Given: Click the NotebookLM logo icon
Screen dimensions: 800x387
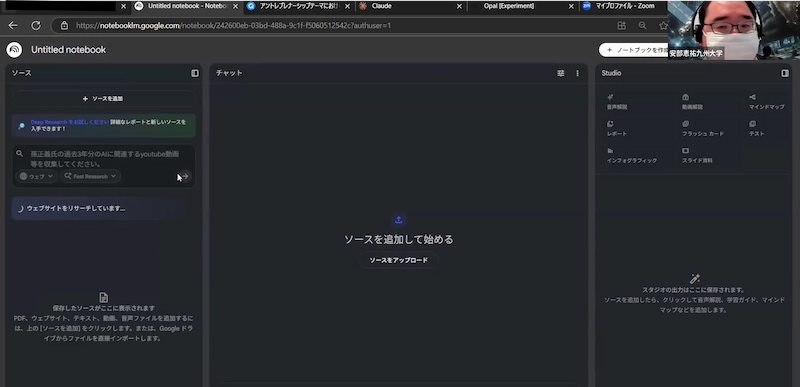Looking at the screenshot, I should coord(14,49).
